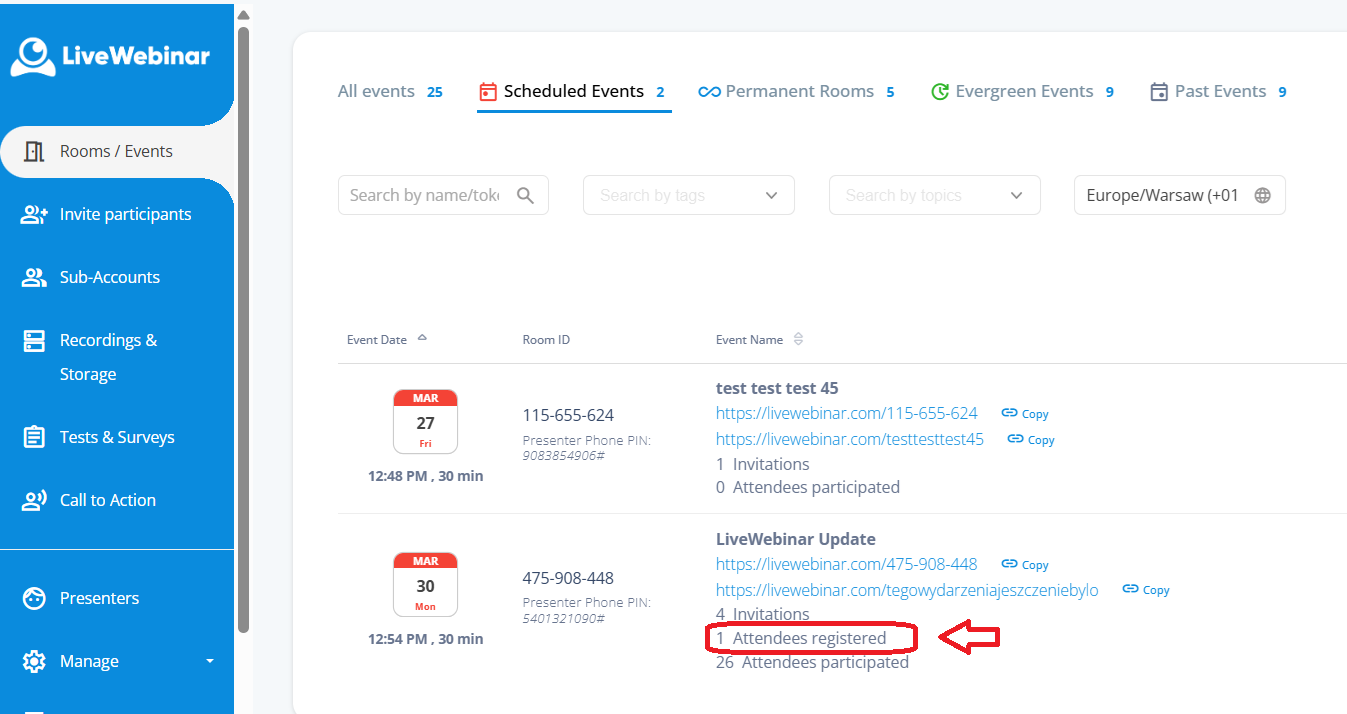
Task: Click the search magnifier icon
Action: click(x=525, y=195)
